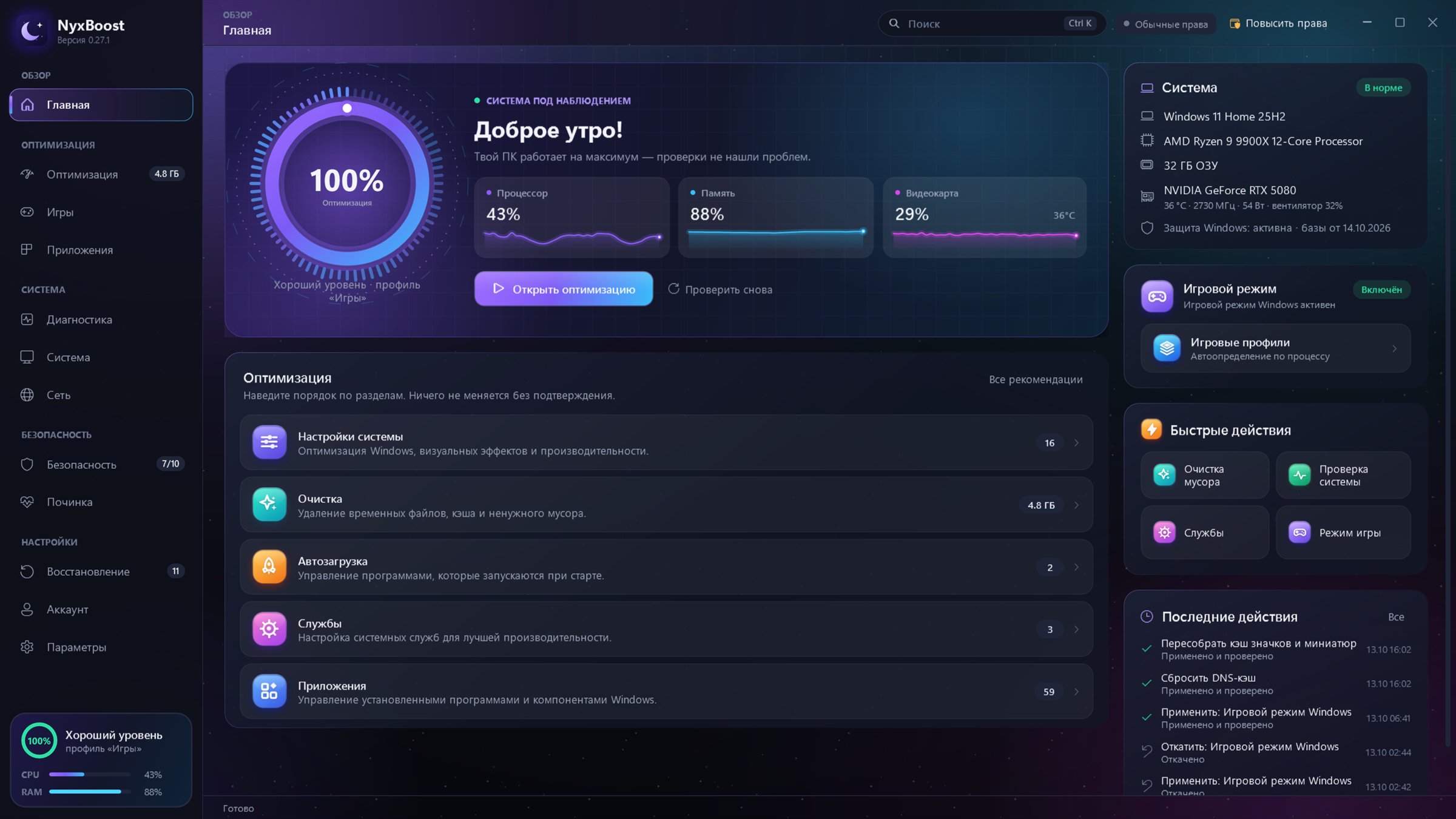Click the Автозагрузка rocket icon
The height and width of the screenshot is (819, 1456).
[x=269, y=567]
